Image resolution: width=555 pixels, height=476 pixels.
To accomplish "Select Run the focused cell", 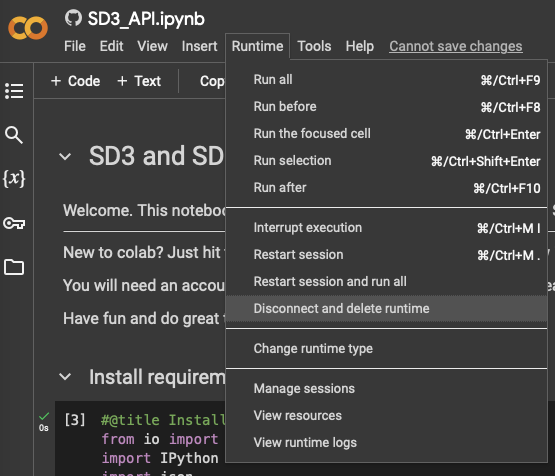I will click(387, 134).
